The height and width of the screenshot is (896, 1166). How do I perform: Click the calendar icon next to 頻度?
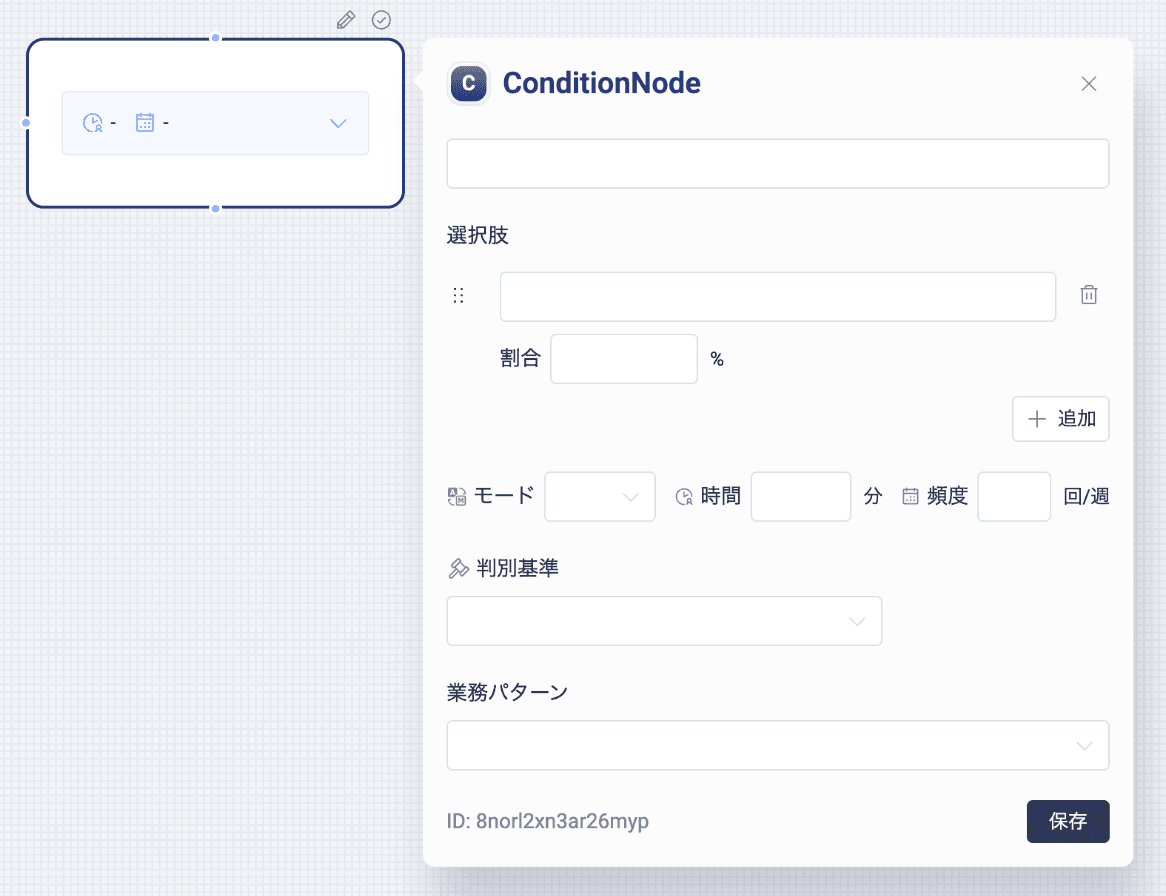pos(910,497)
